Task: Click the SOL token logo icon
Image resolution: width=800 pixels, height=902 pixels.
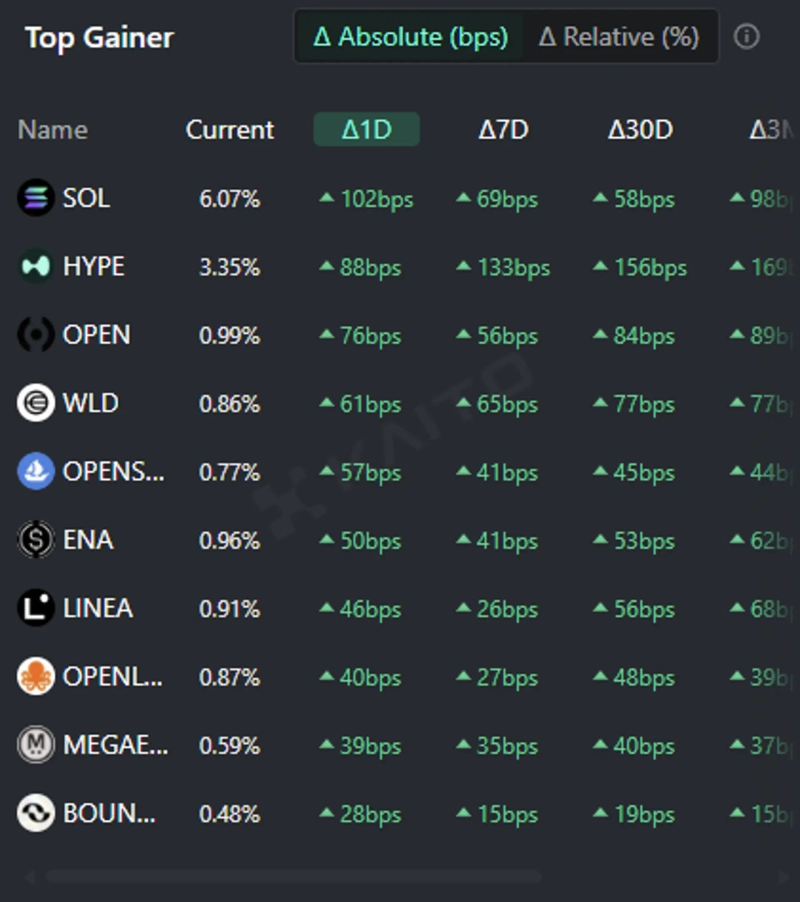Action: point(36,198)
